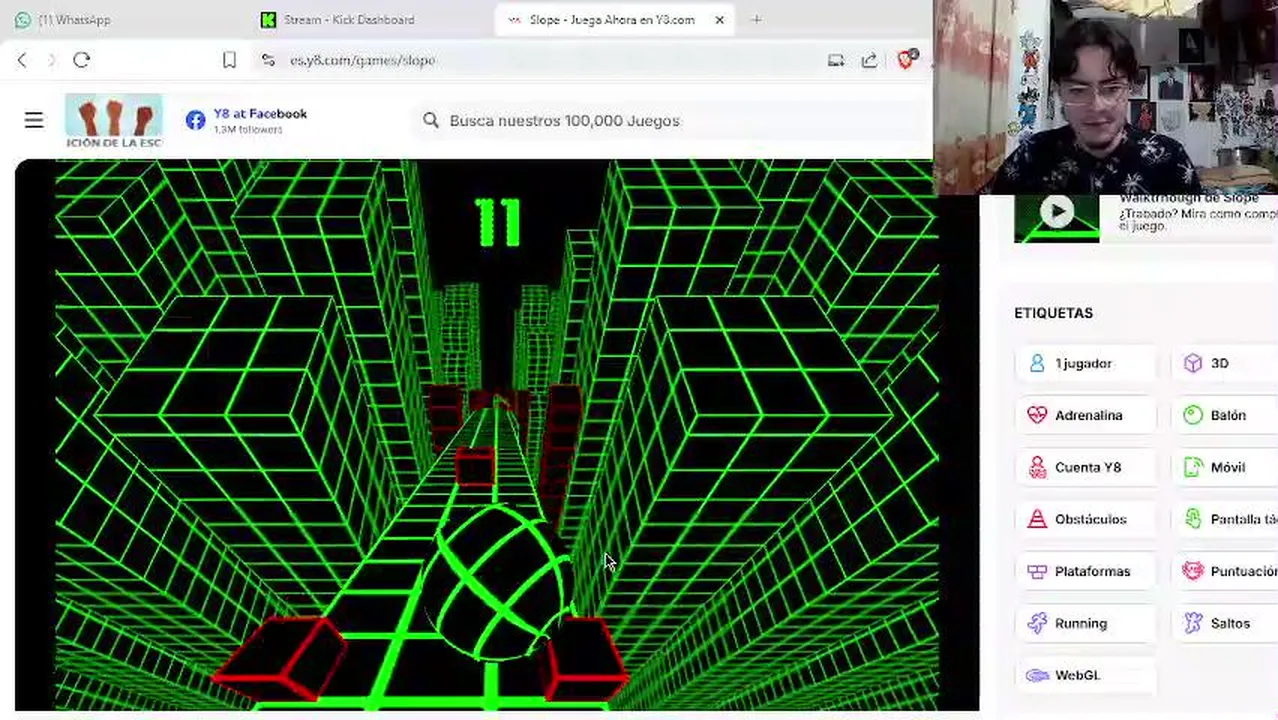Select the Puntuación tag

click(x=1225, y=571)
